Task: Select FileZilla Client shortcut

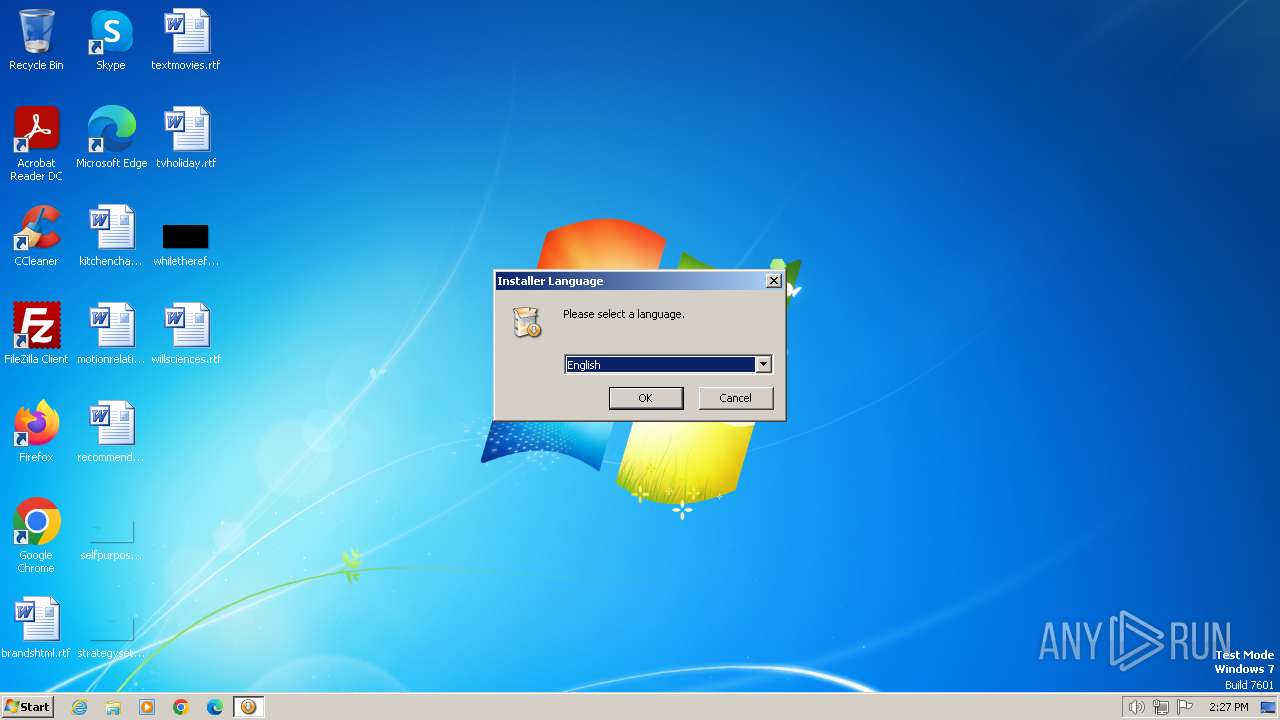Action: [36, 334]
